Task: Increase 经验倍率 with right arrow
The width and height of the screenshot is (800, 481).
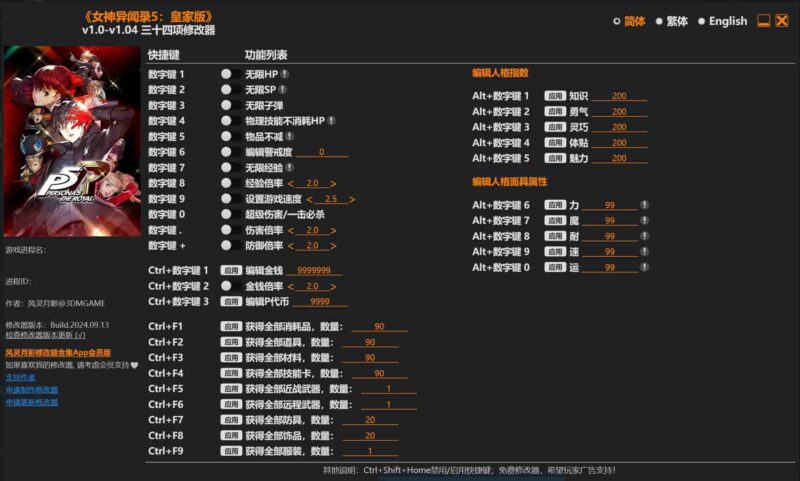Action: 333,184
